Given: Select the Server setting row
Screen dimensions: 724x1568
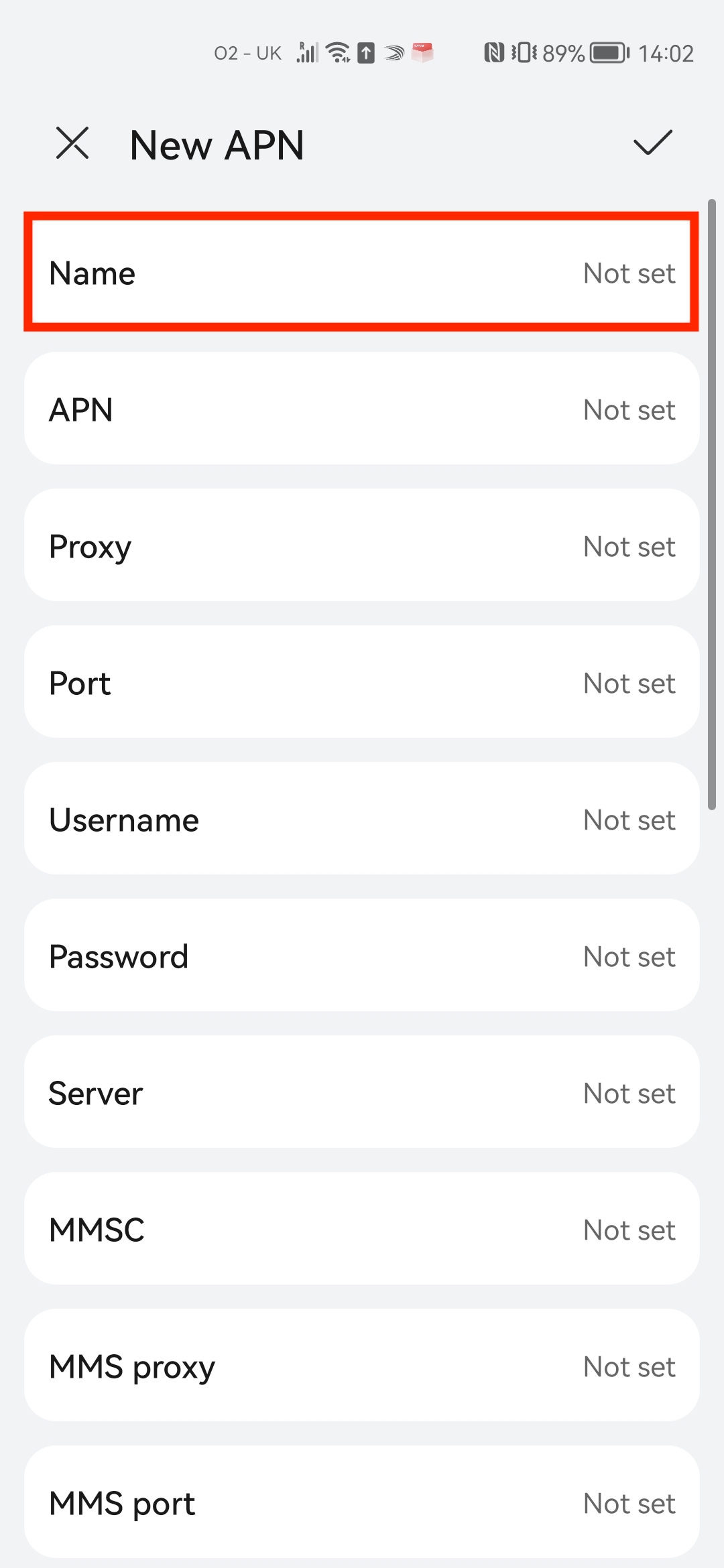Looking at the screenshot, I should click(x=362, y=1093).
